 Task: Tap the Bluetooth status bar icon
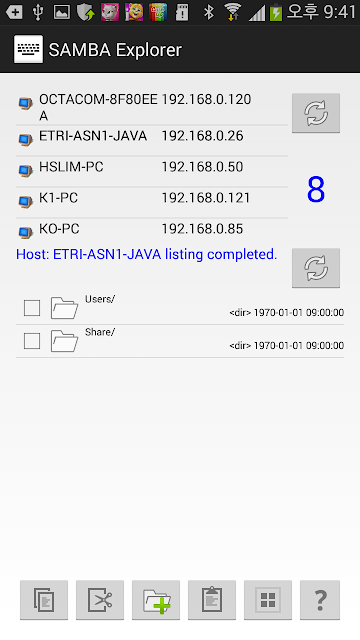(x=209, y=12)
